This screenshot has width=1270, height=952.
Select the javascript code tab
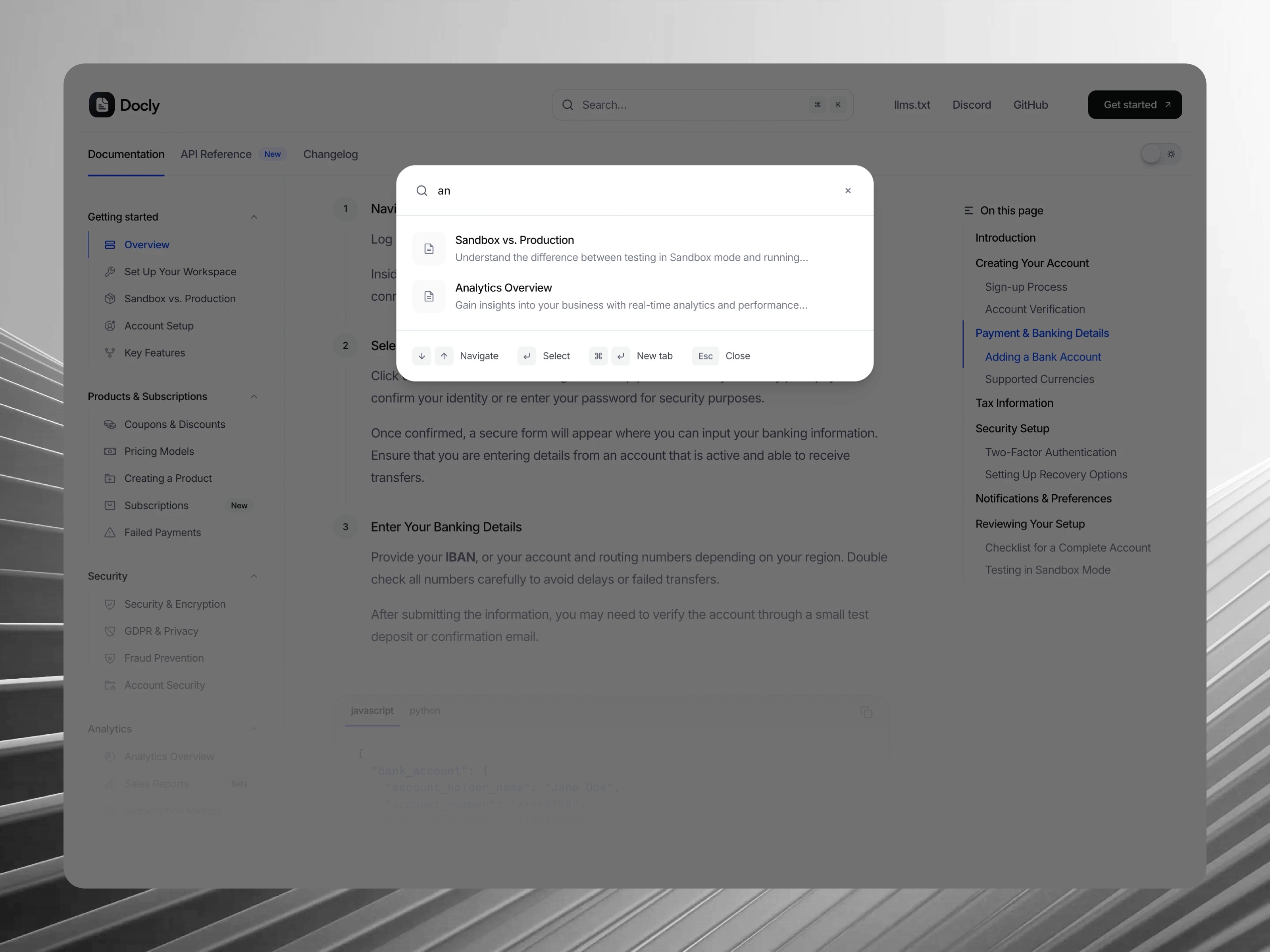click(x=372, y=710)
